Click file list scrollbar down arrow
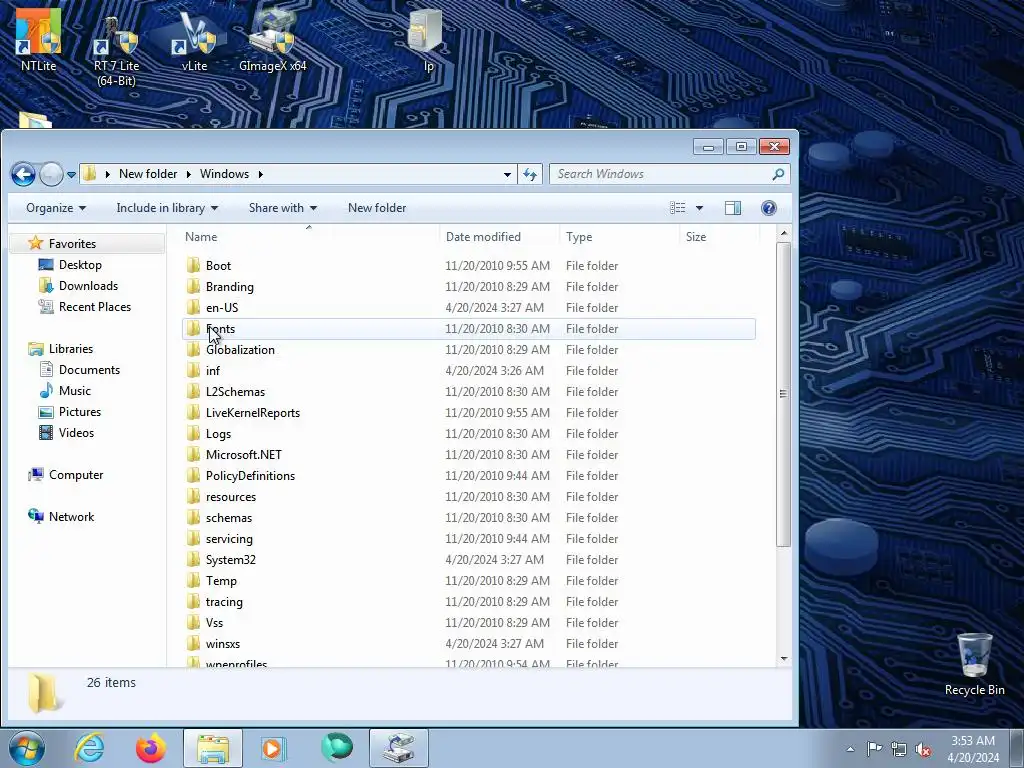This screenshot has height=768, width=1024. (x=784, y=659)
